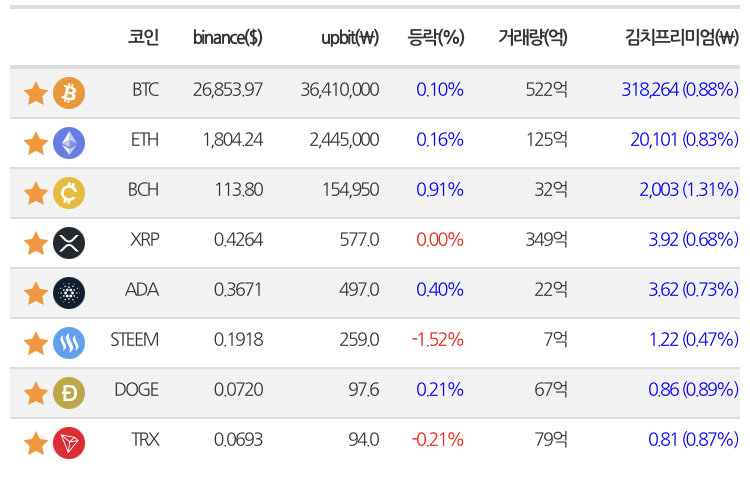Image resolution: width=750 pixels, height=477 pixels.
Task: Click the STEEM coin logo
Action: 69,343
